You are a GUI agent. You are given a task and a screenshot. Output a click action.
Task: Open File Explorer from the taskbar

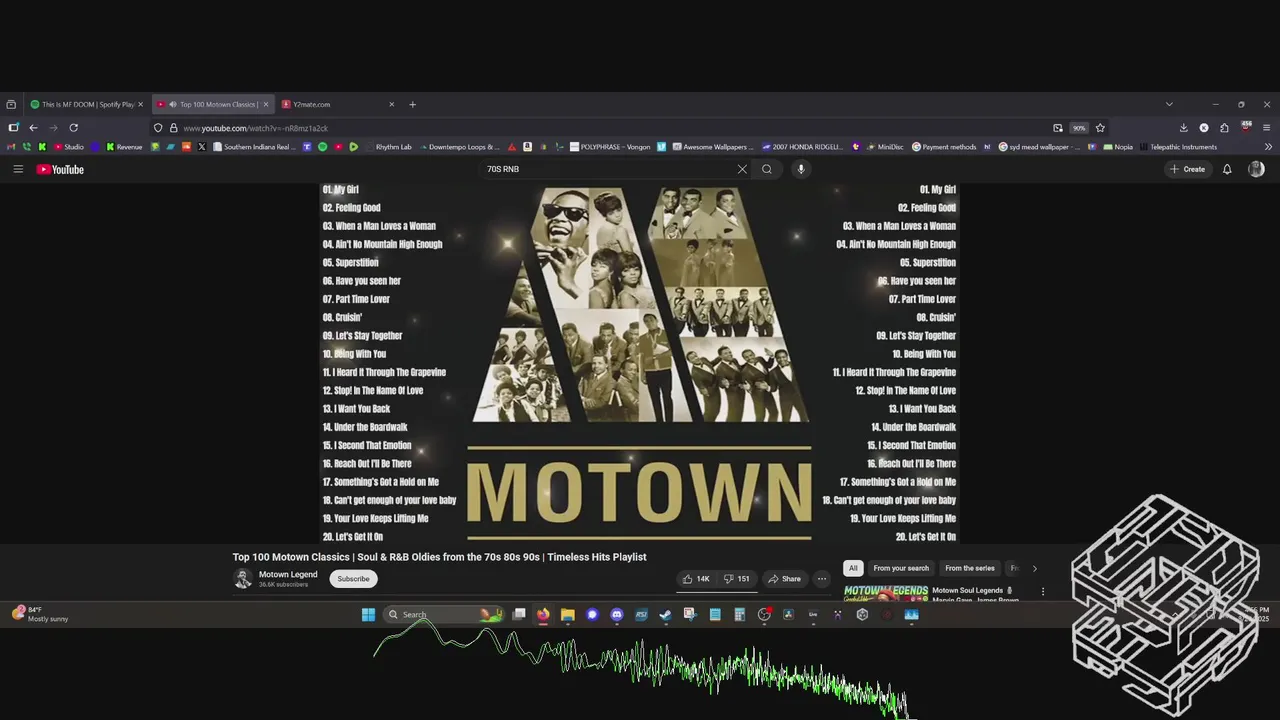[567, 615]
